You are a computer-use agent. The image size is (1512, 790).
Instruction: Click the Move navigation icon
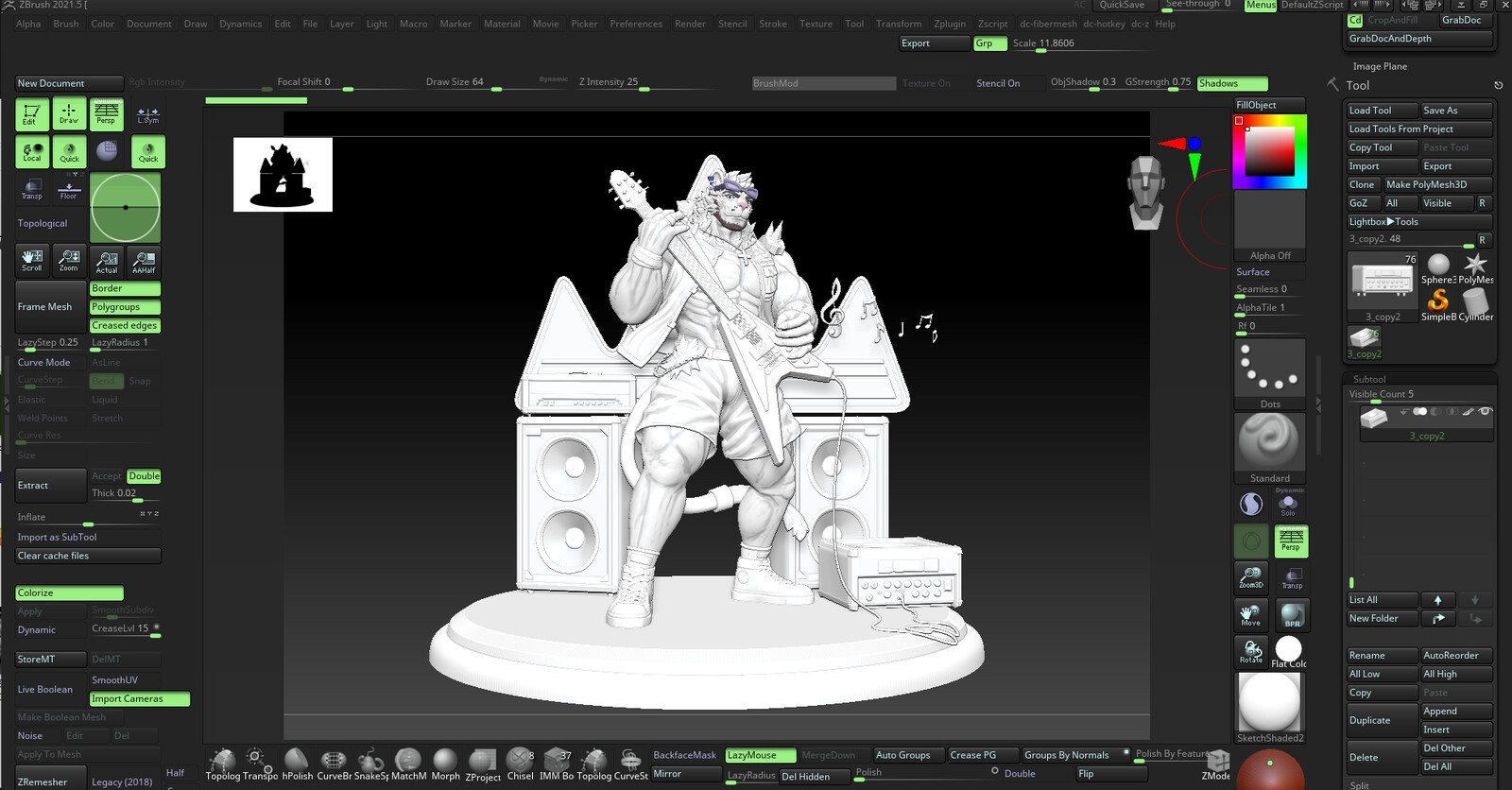coord(1251,615)
